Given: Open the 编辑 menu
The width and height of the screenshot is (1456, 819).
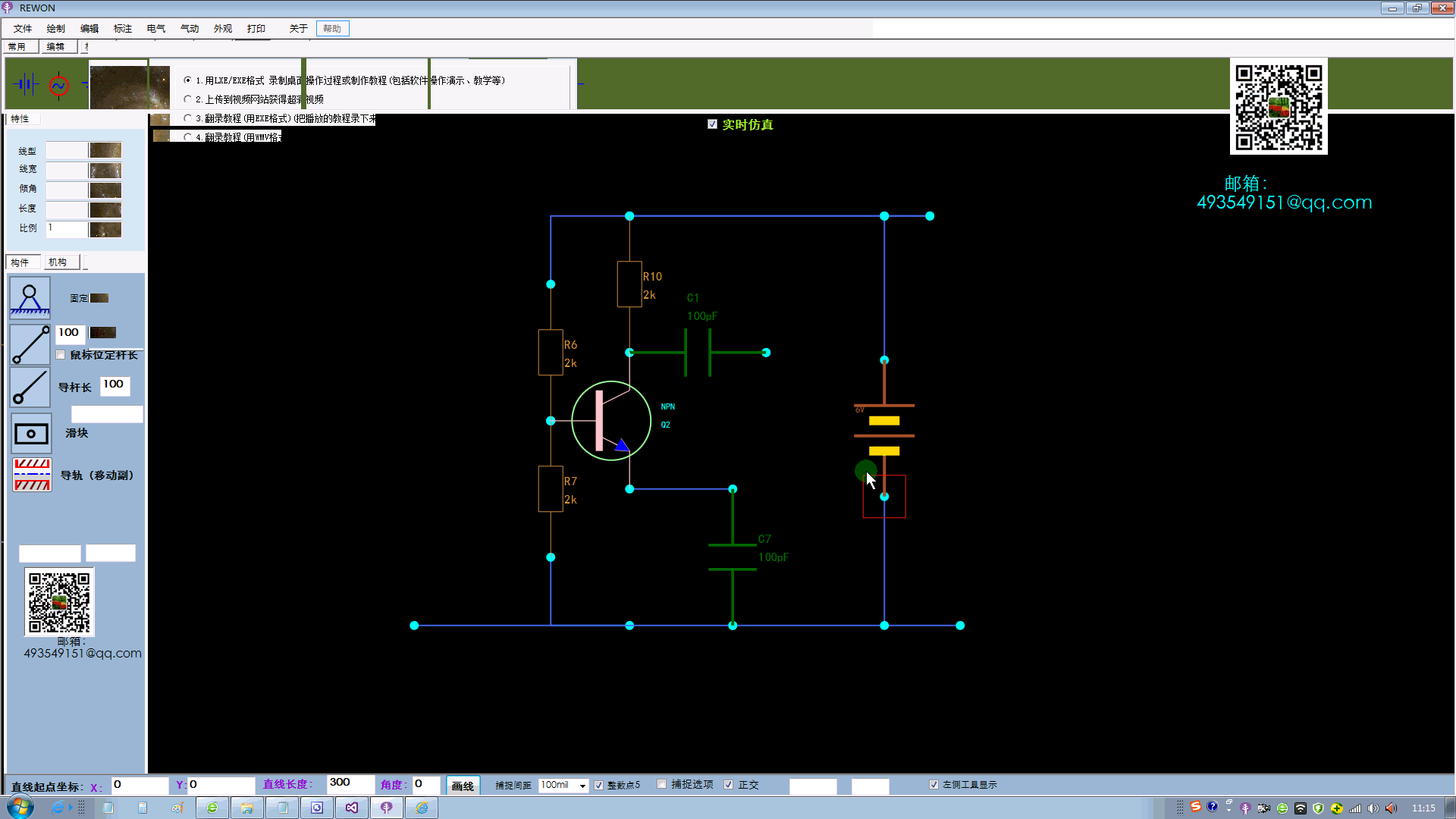Looking at the screenshot, I should pyautogui.click(x=89, y=29).
